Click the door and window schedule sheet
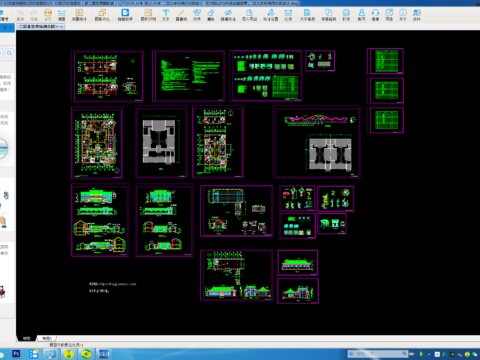The height and width of the screenshot is (360, 480). point(266,76)
